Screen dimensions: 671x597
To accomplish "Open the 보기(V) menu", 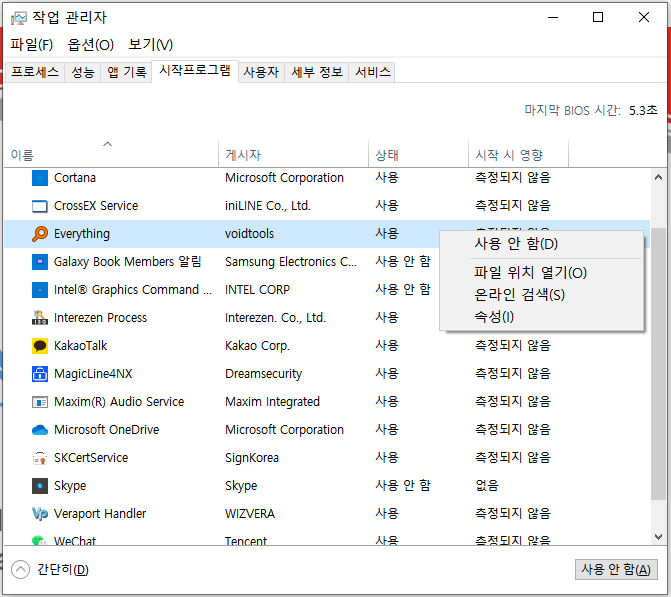I will pyautogui.click(x=150, y=45).
